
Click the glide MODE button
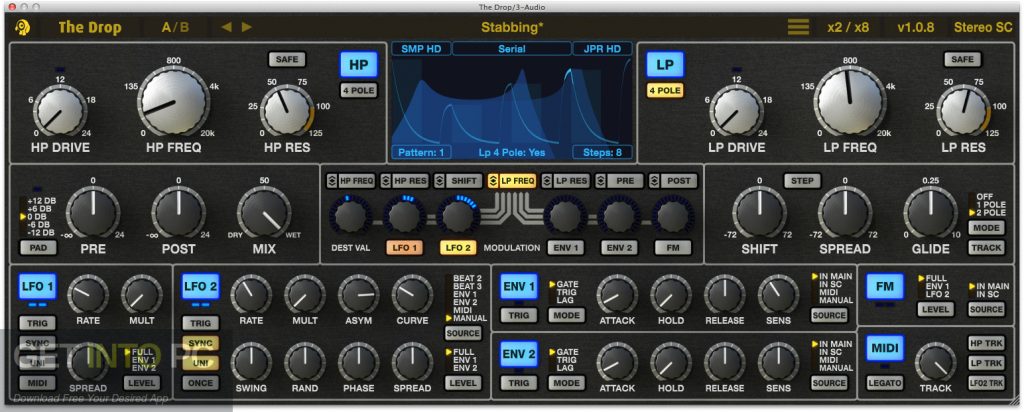(x=986, y=228)
